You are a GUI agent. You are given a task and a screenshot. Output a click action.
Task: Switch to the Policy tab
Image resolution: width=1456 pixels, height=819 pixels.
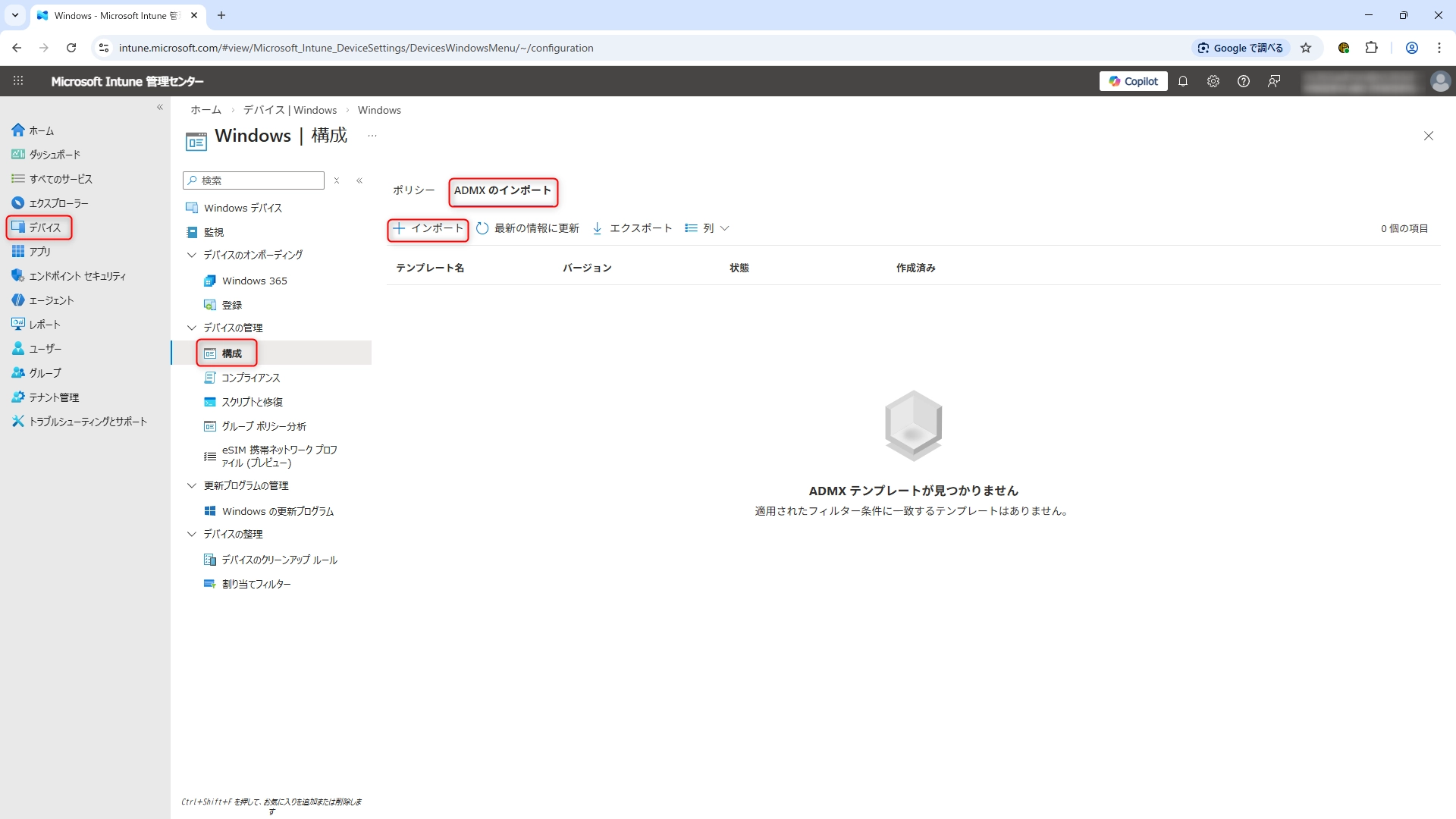[413, 190]
